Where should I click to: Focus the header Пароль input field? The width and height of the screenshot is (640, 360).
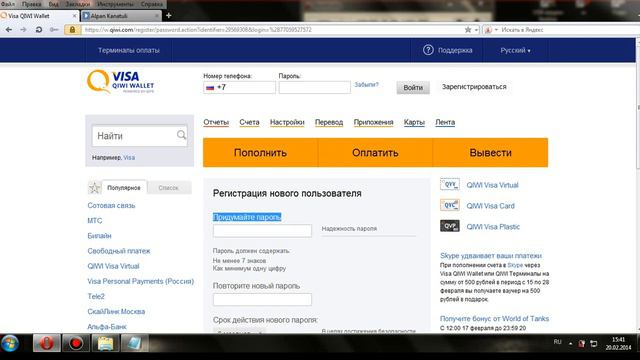pos(315,87)
